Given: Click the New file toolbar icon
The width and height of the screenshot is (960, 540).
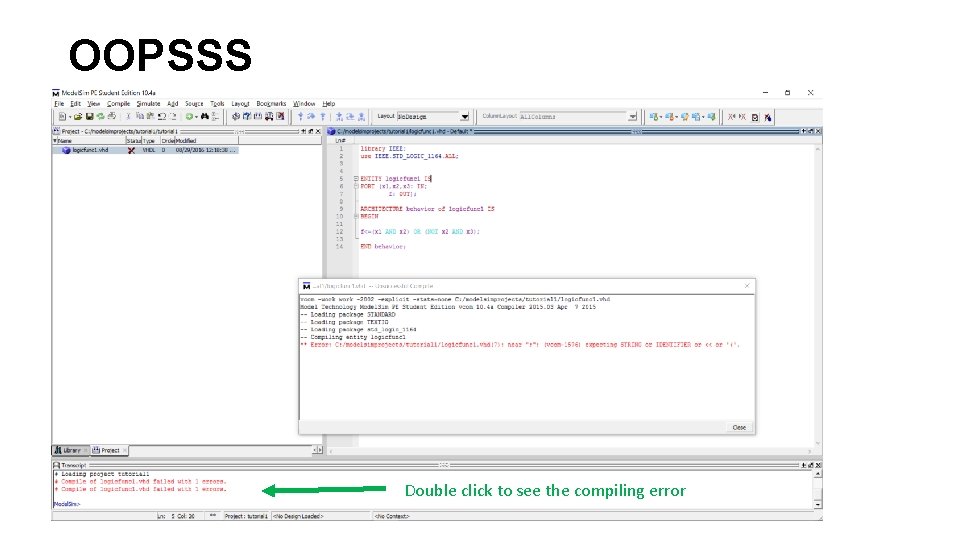Looking at the screenshot, I should pyautogui.click(x=62, y=116).
